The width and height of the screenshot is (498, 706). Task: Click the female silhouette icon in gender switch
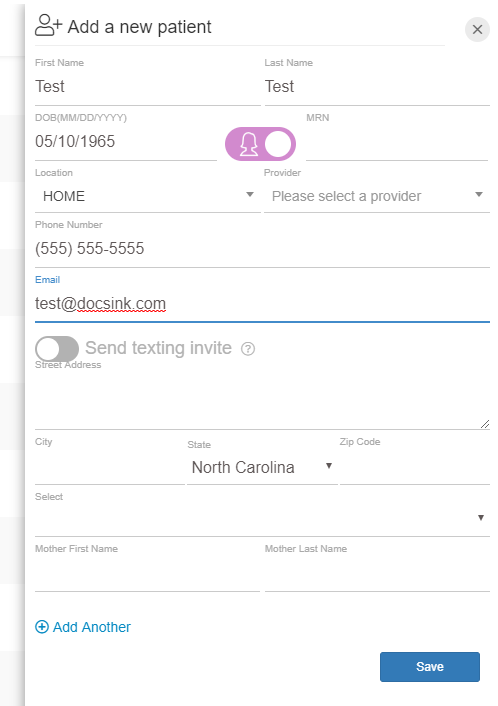click(249, 144)
